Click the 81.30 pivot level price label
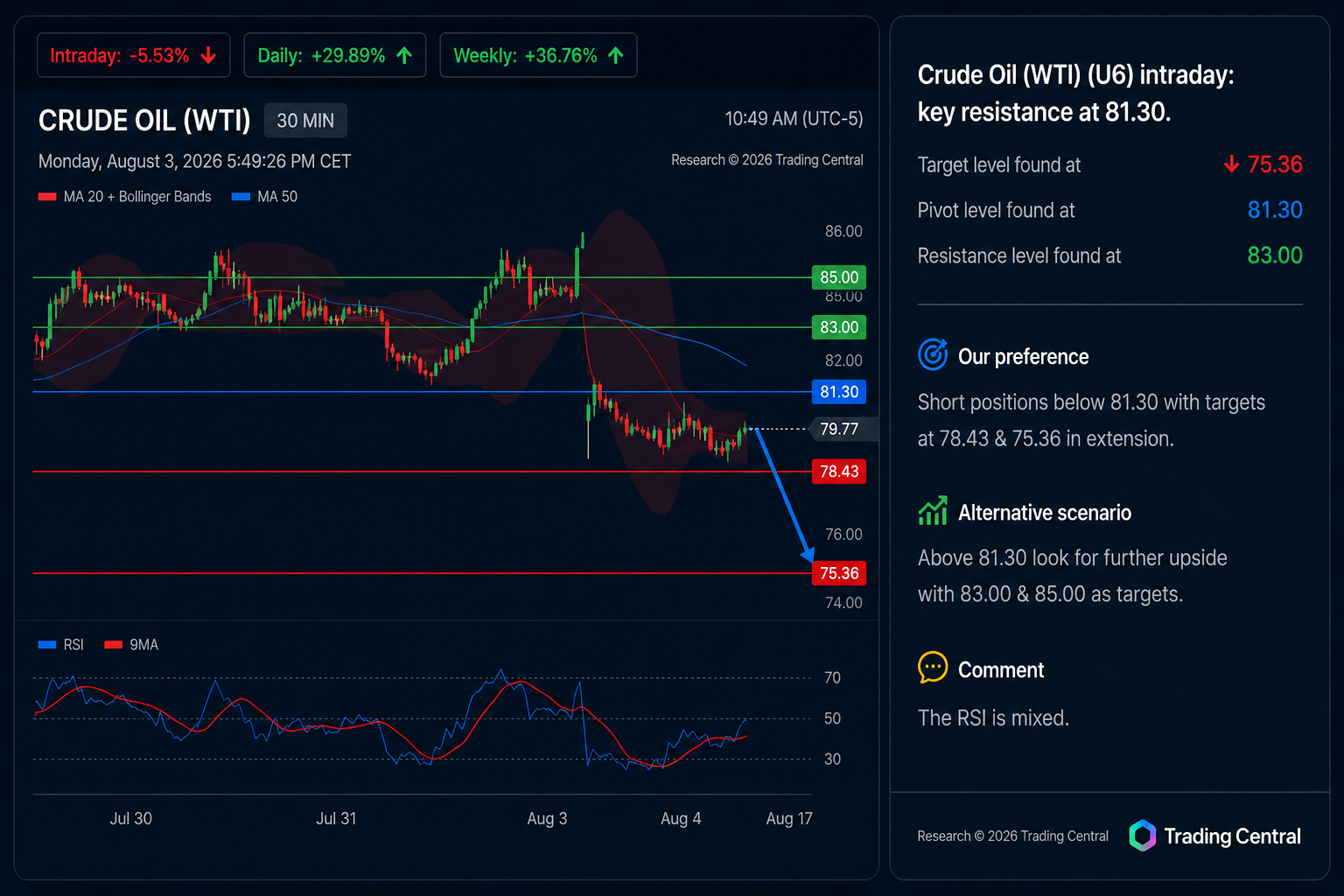Screen dimensions: 1344x896 [839, 392]
